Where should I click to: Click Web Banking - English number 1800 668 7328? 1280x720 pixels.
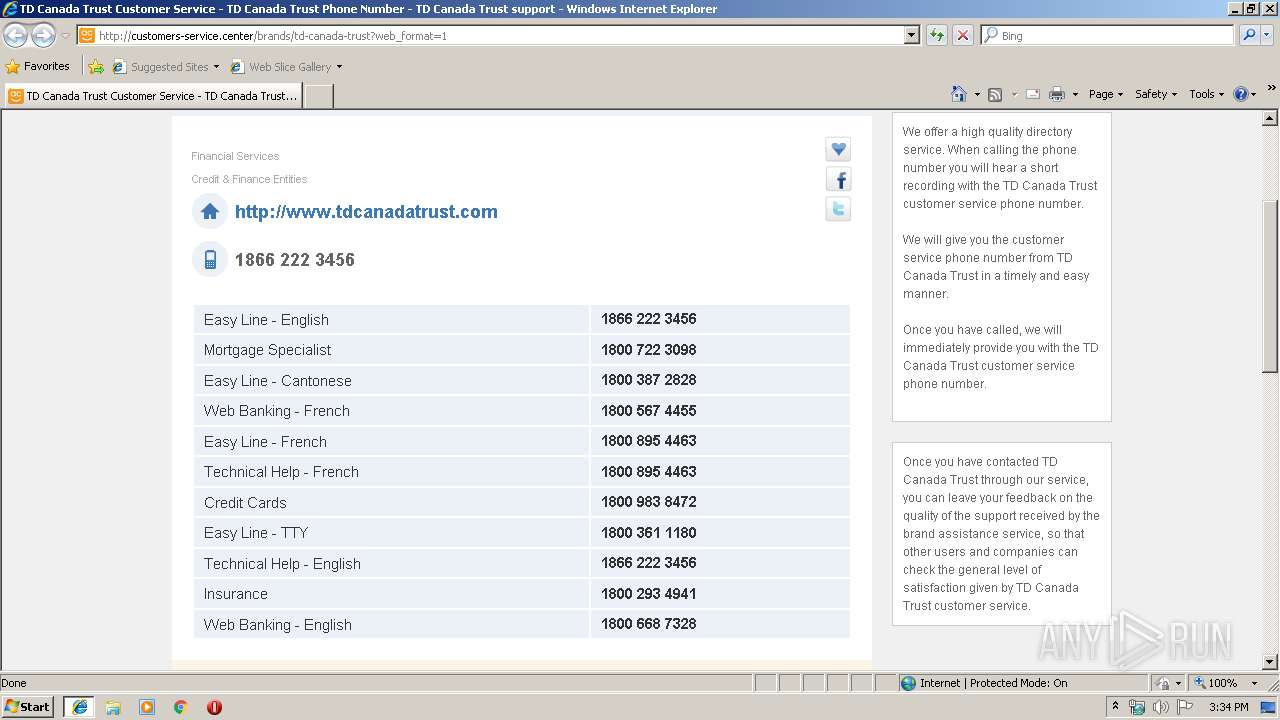click(648, 624)
